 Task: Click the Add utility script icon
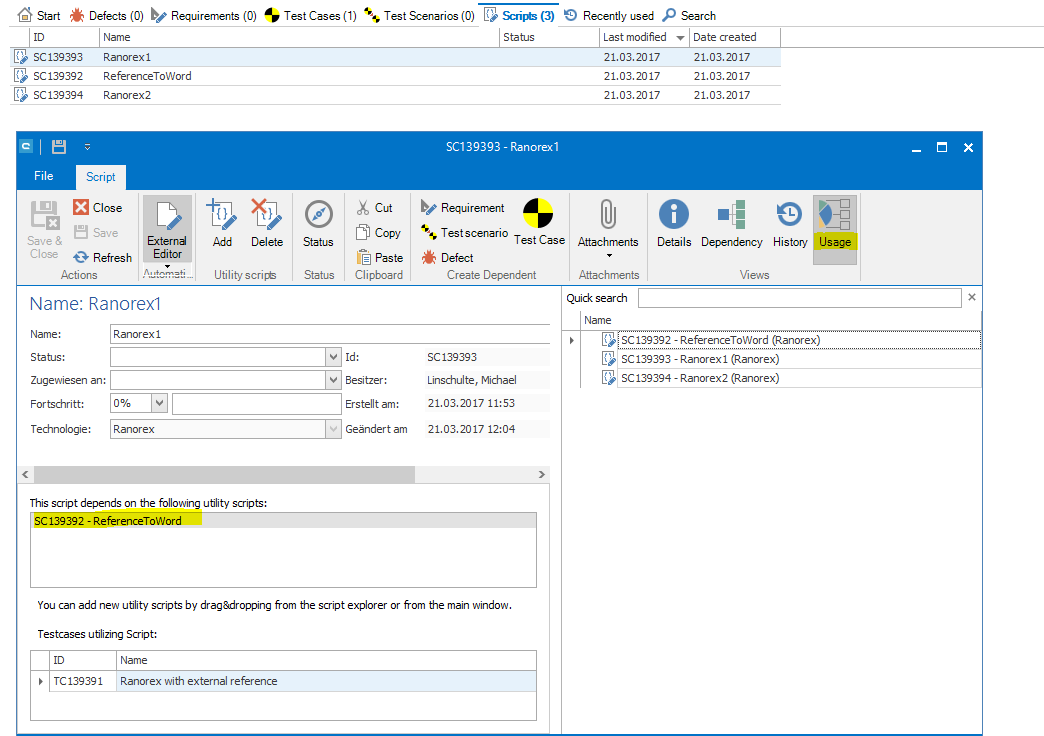point(222,223)
